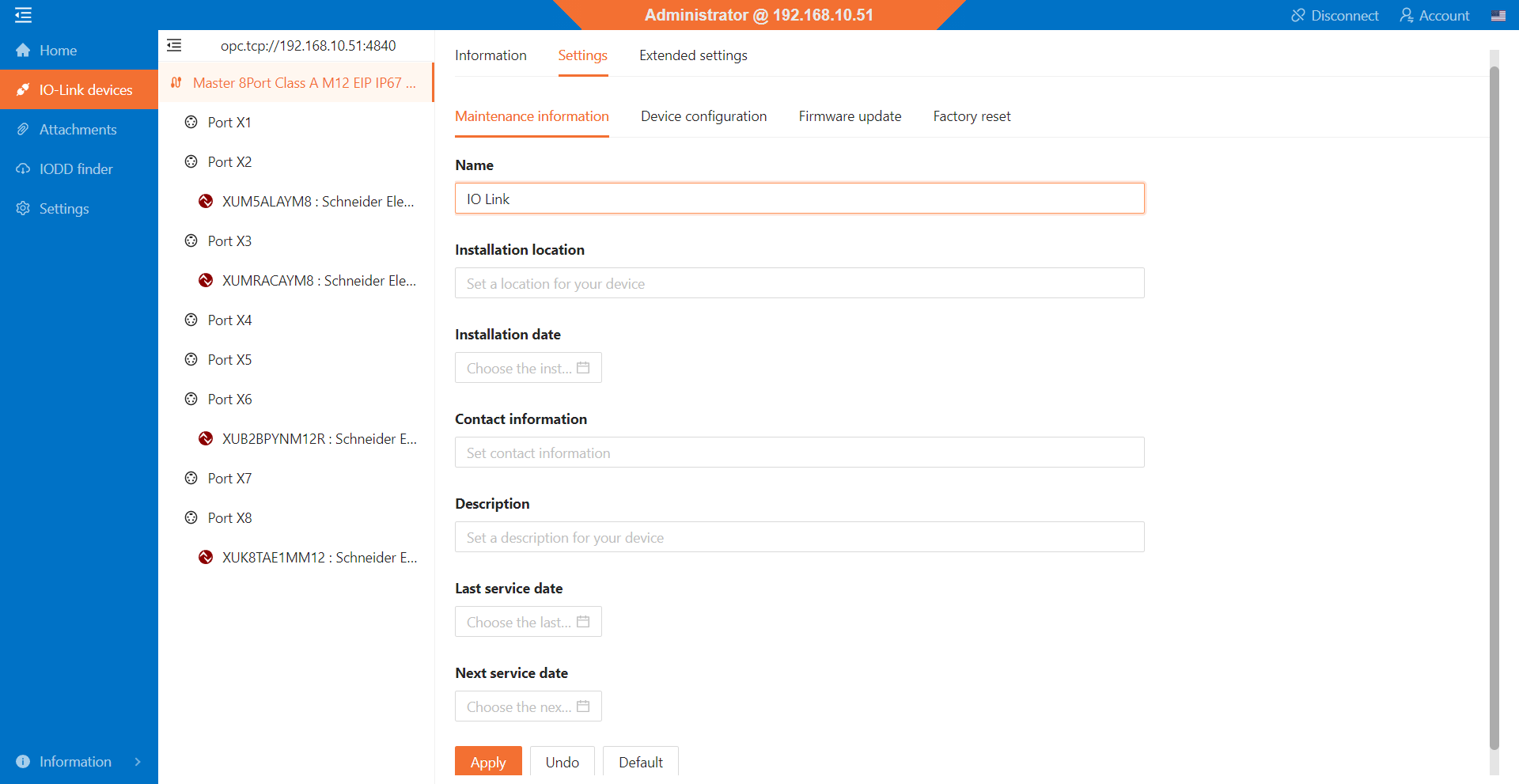Select Port X5 tree label
Image resolution: width=1519 pixels, height=784 pixels.
click(x=229, y=360)
